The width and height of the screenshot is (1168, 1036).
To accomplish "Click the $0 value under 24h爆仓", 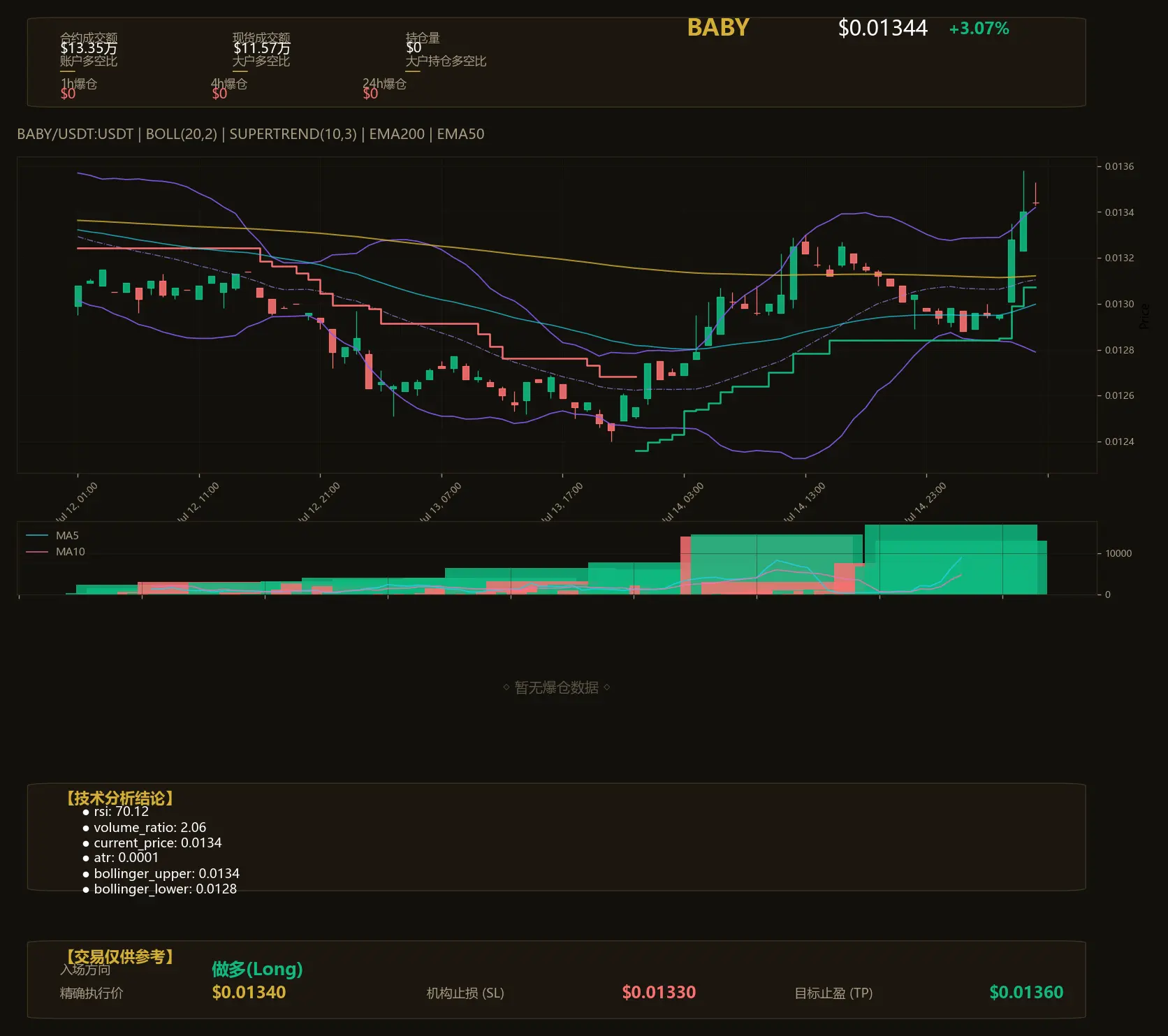I will pyautogui.click(x=370, y=94).
